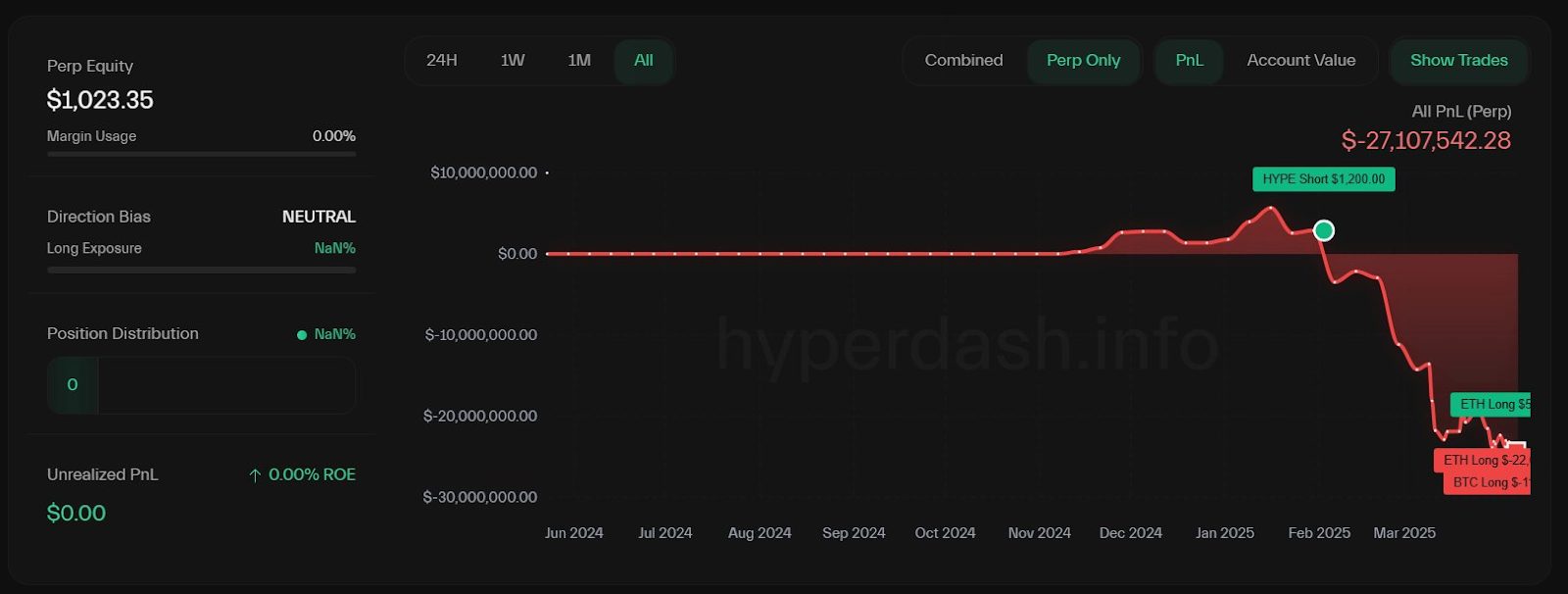Choose the 1M time range
The image size is (1568, 594).
[579, 61]
